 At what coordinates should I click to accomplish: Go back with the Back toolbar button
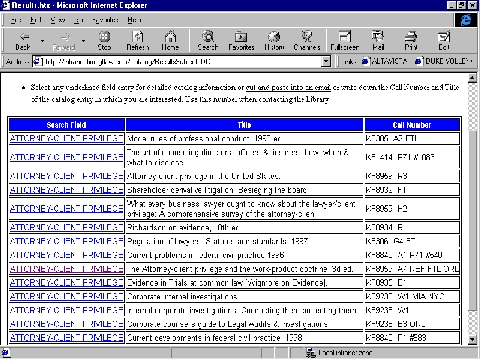[23, 41]
